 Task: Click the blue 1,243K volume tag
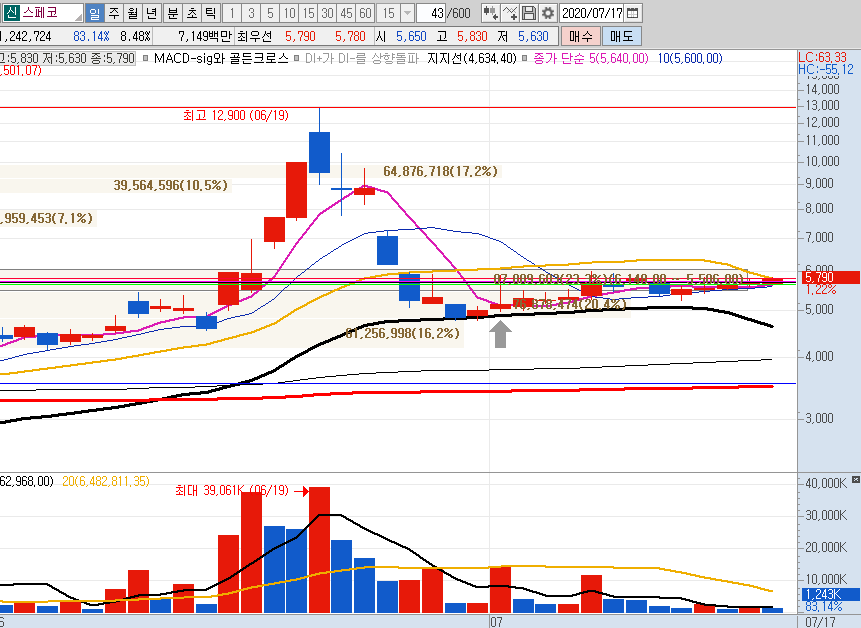830,594
